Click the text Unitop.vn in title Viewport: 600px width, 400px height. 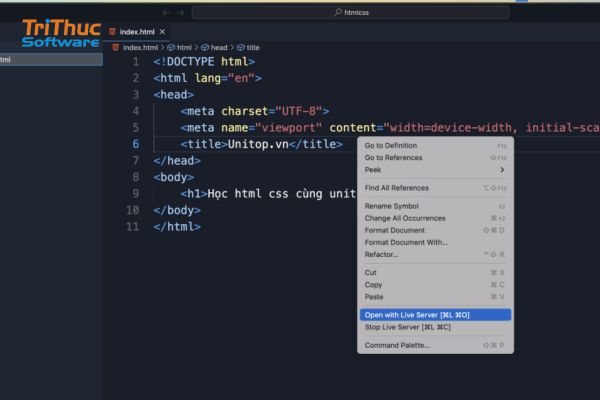coord(258,144)
